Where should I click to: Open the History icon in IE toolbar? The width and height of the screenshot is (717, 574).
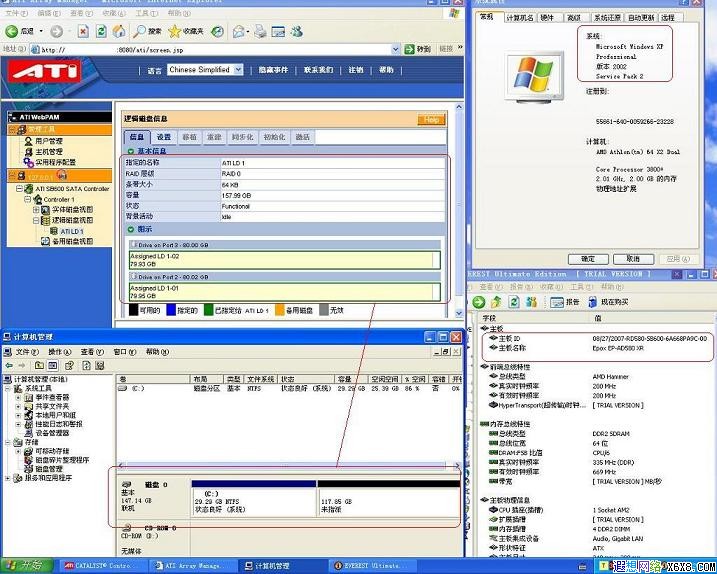coord(218,31)
